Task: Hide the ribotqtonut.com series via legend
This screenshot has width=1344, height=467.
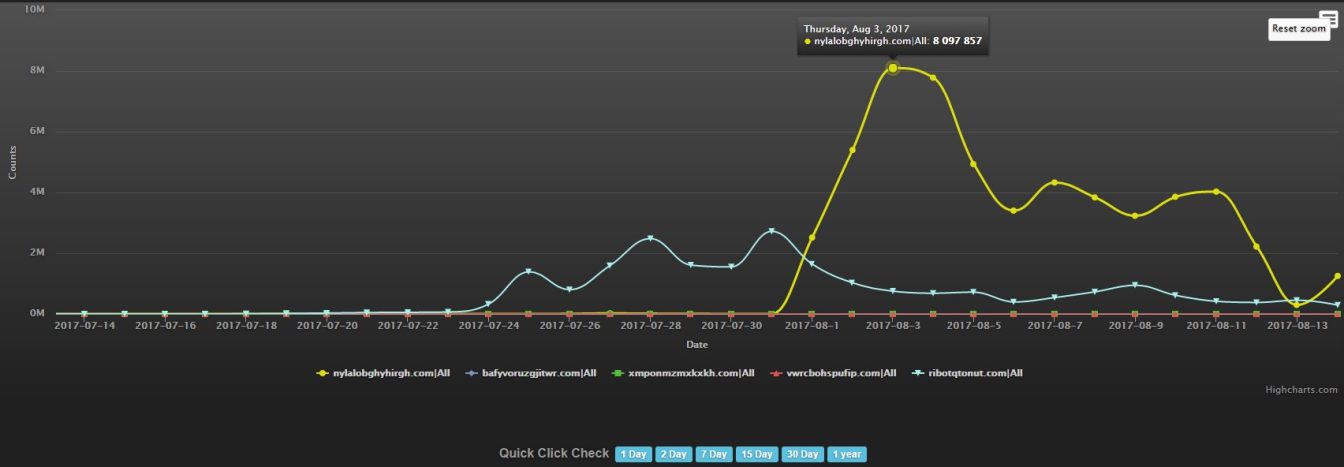Action: (975, 373)
